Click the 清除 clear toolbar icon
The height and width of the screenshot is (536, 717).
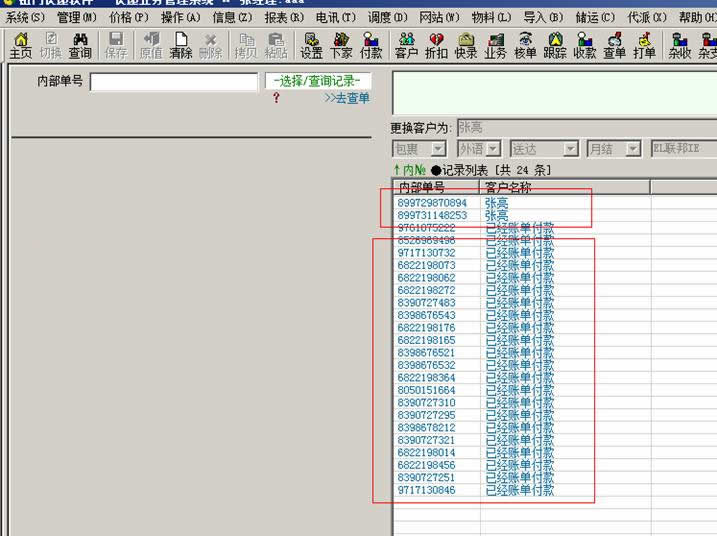click(180, 45)
